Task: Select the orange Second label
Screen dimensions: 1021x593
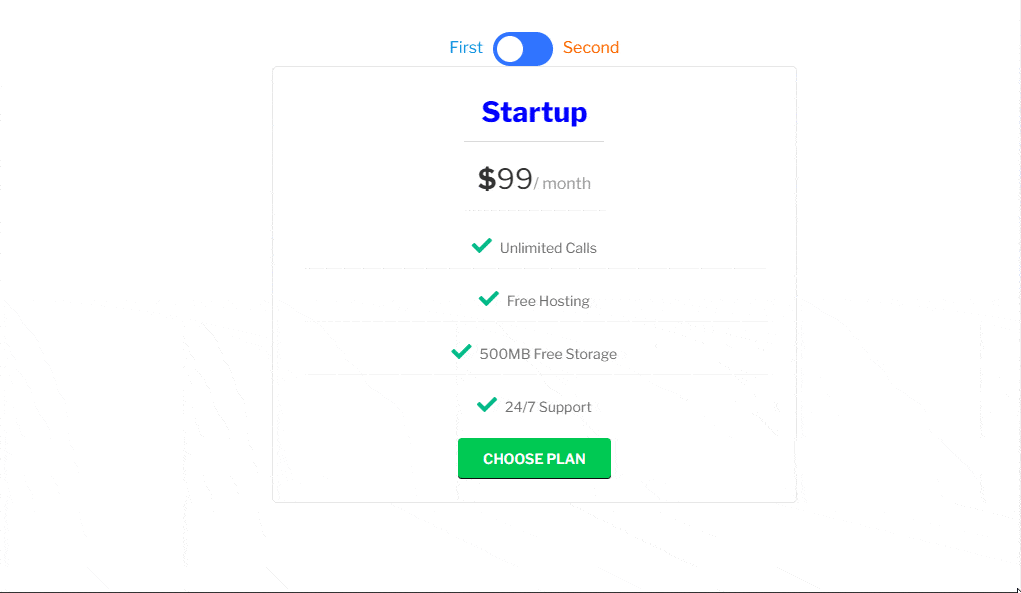Action: (x=591, y=48)
